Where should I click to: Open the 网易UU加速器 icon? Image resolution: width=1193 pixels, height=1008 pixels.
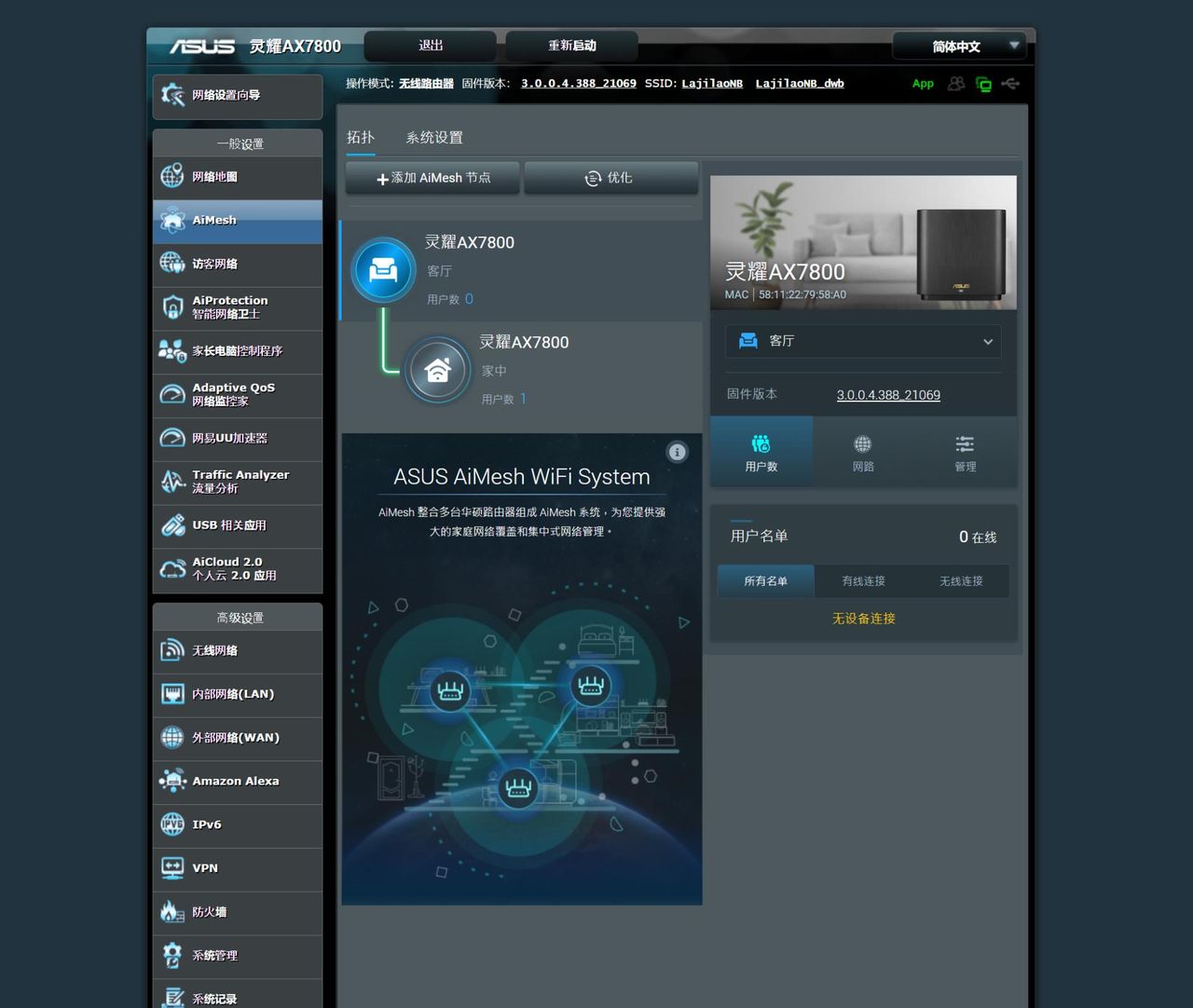(x=172, y=438)
